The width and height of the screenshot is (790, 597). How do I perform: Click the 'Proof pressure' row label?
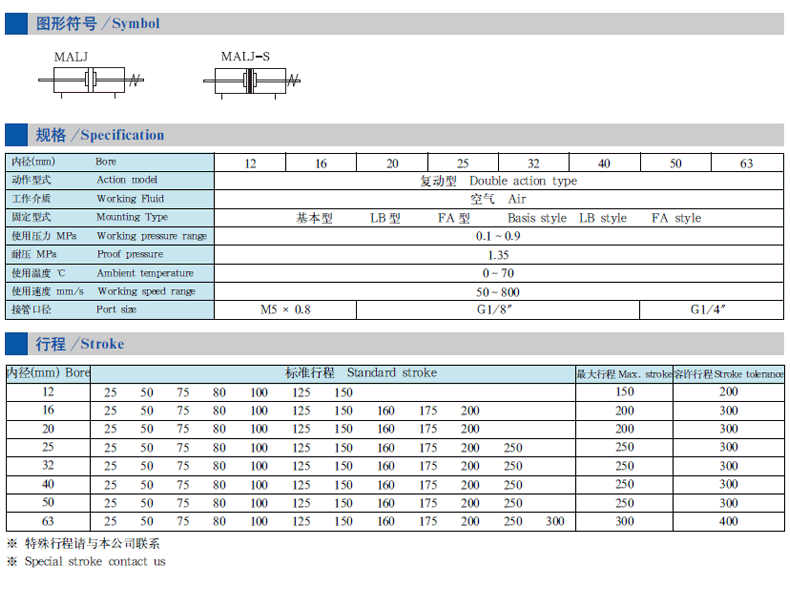(x=130, y=254)
